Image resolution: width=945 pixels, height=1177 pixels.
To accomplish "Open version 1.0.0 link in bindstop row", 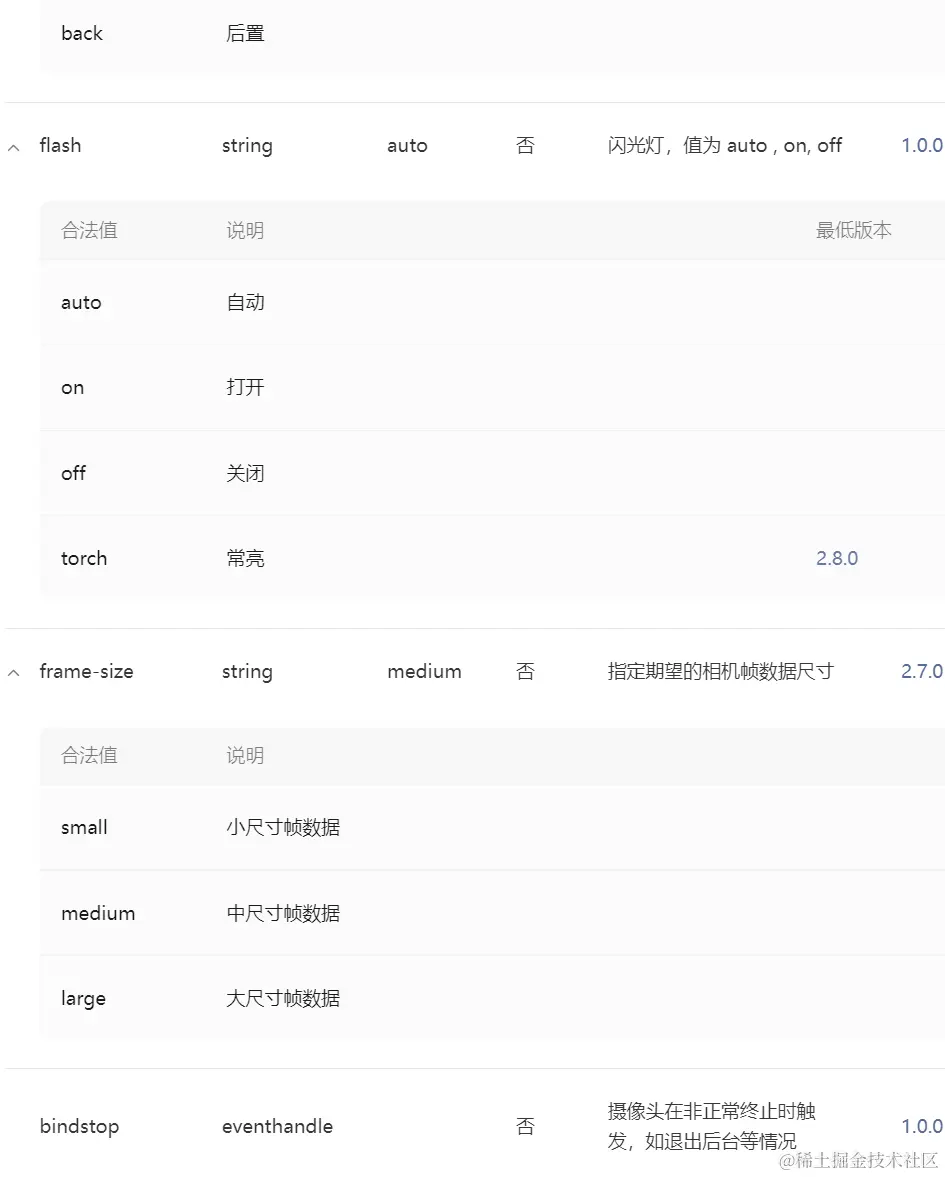I will tap(922, 1126).
